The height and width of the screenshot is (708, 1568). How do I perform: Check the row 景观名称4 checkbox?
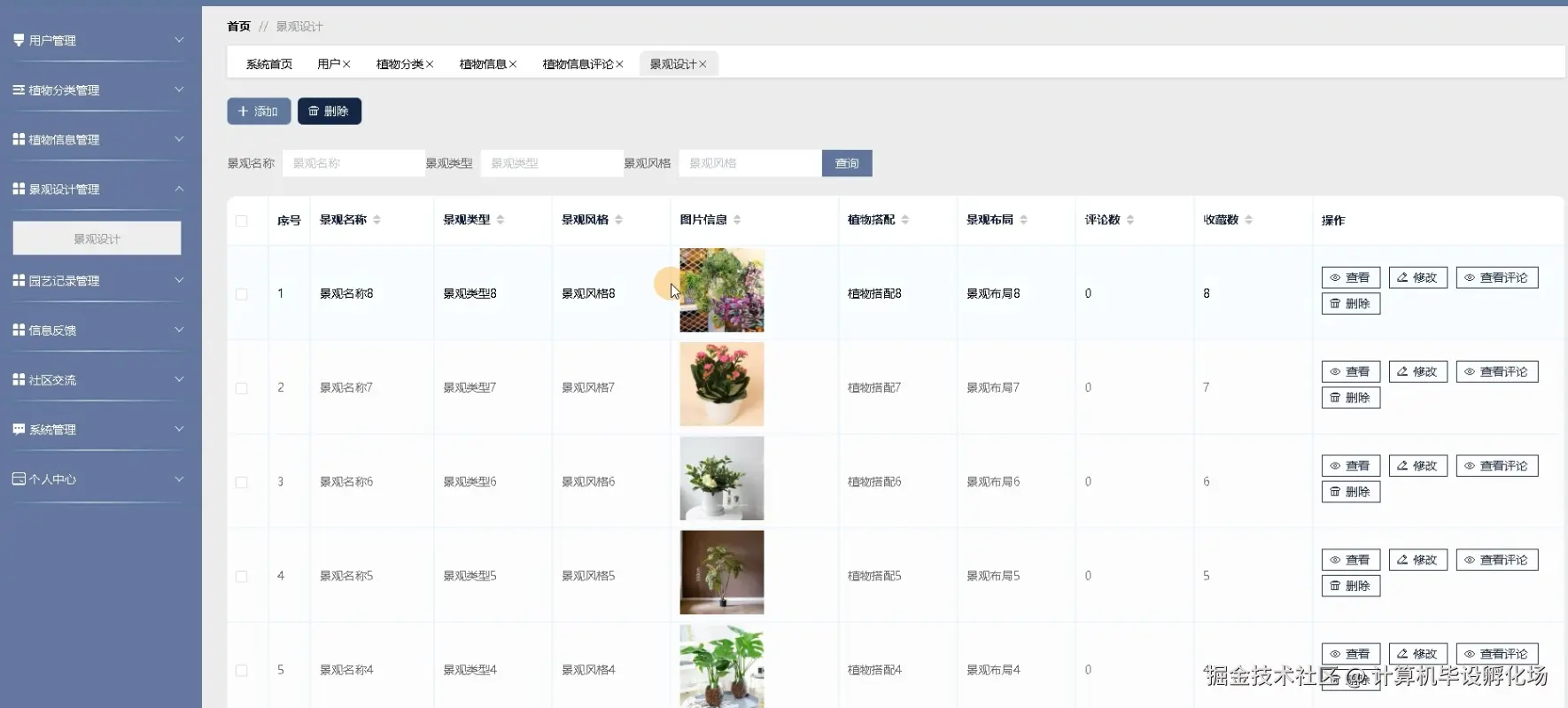242,671
